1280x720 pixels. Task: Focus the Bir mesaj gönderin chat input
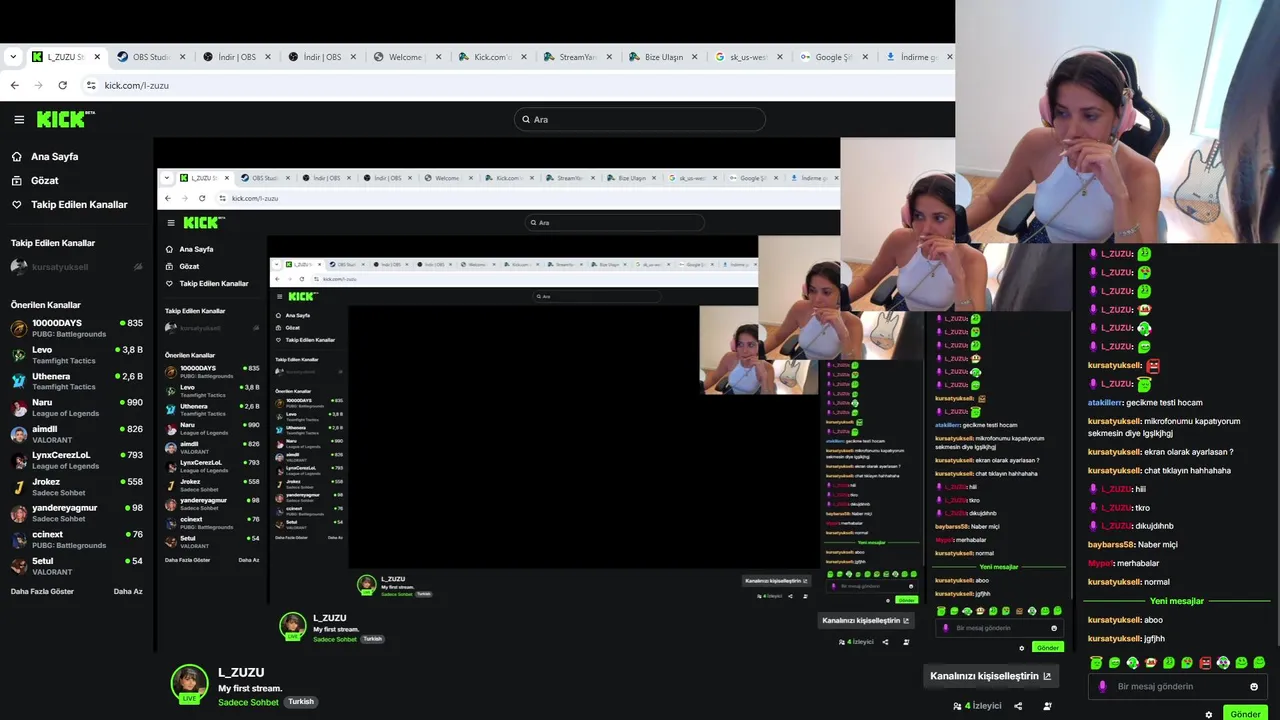click(1177, 687)
